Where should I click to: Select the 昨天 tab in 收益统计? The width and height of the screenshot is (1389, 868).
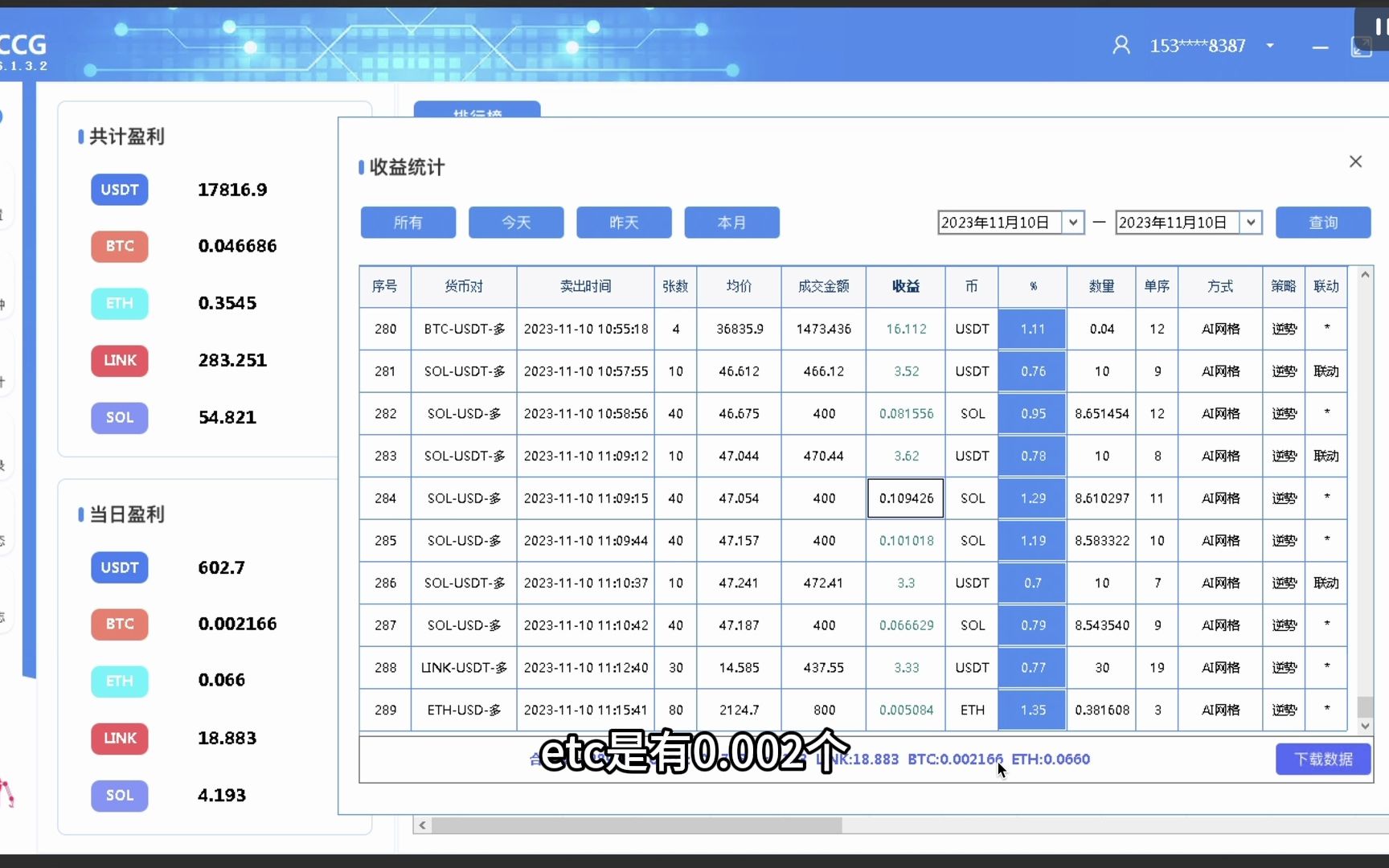[x=624, y=223]
